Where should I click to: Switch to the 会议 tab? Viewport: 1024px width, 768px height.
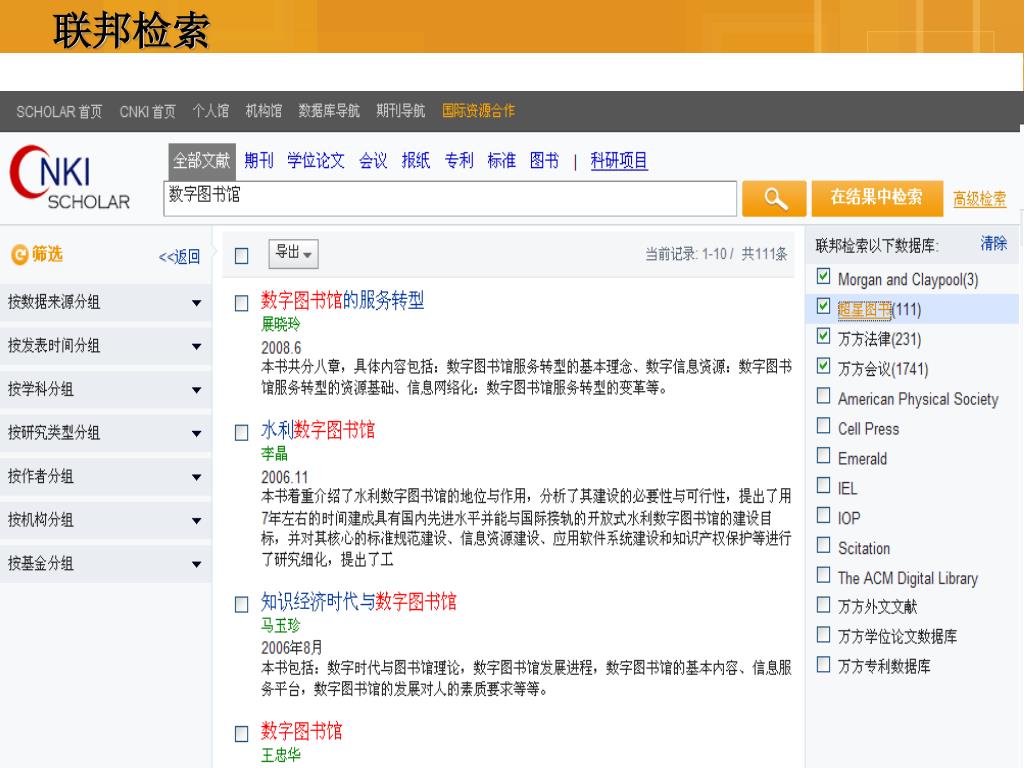373,161
